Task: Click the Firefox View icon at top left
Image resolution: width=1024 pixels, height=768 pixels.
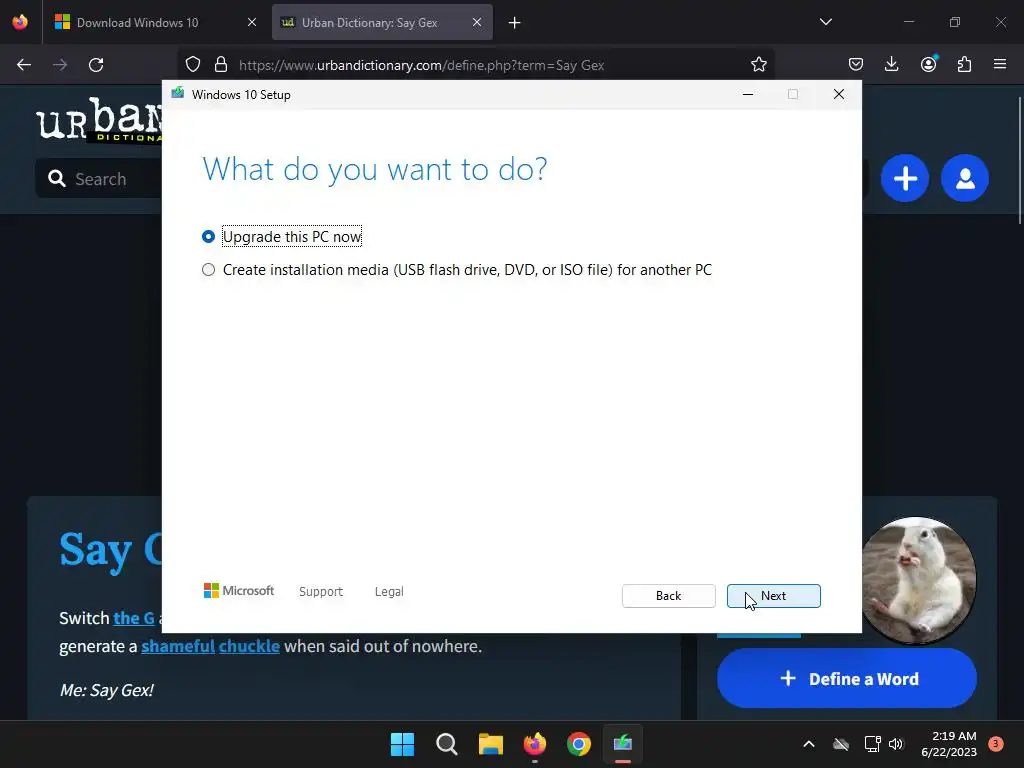Action: click(20, 22)
